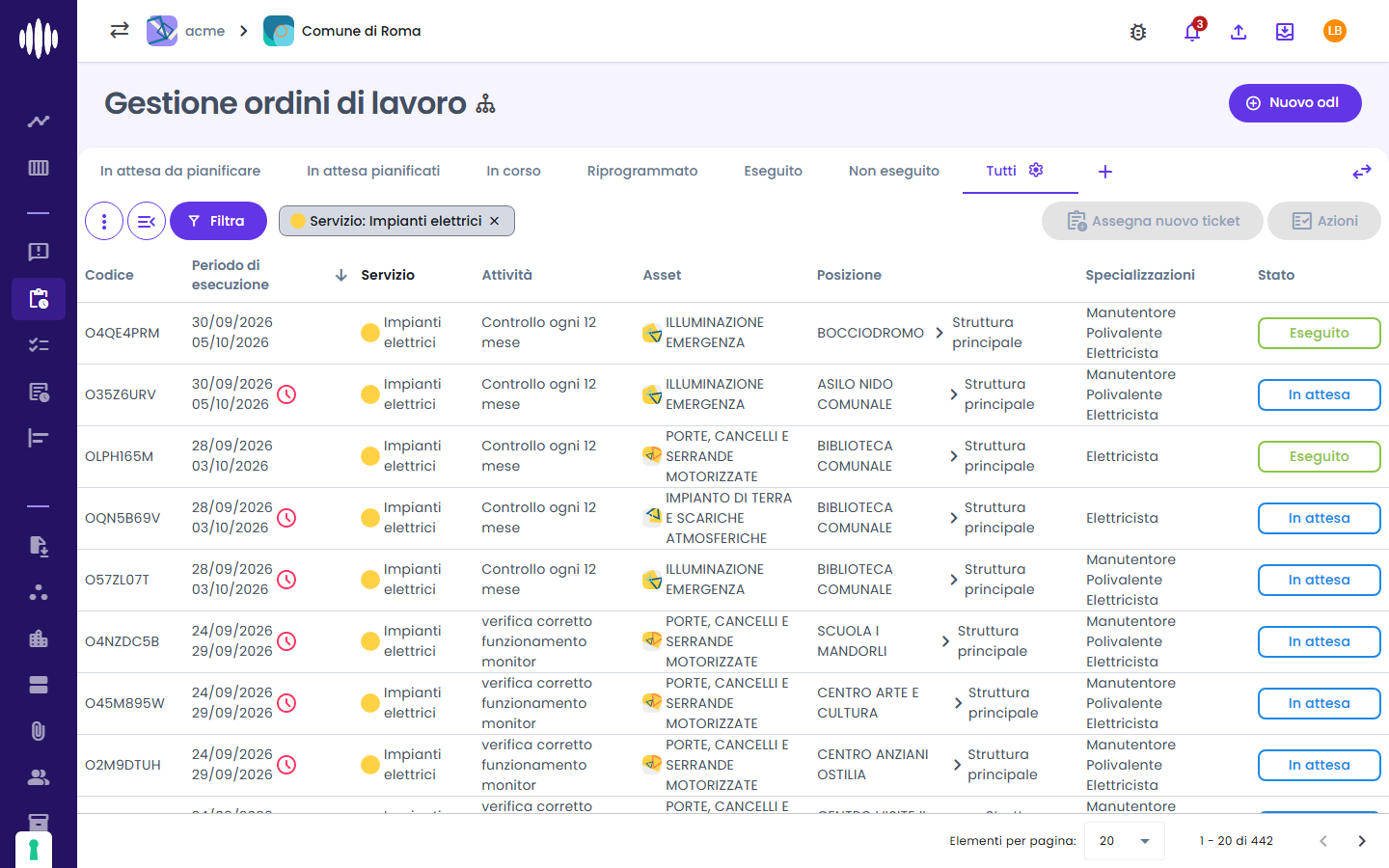Sort by Periodo di esecuzione arrow
The width and height of the screenshot is (1389, 868).
point(340,275)
